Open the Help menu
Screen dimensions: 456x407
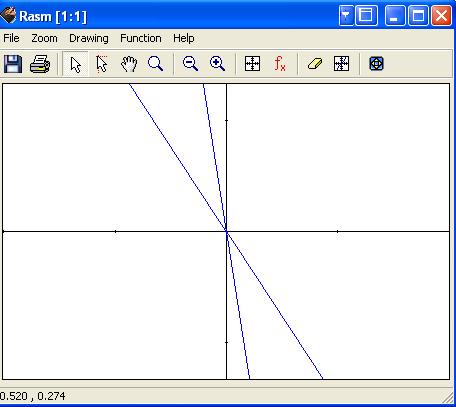click(x=184, y=38)
